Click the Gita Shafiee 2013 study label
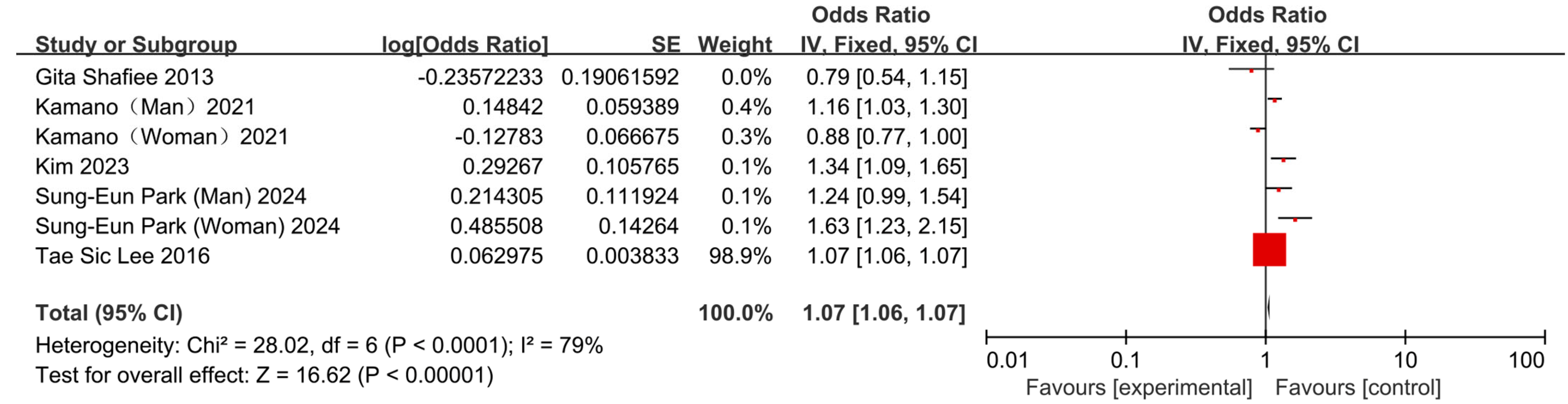 click(124, 77)
